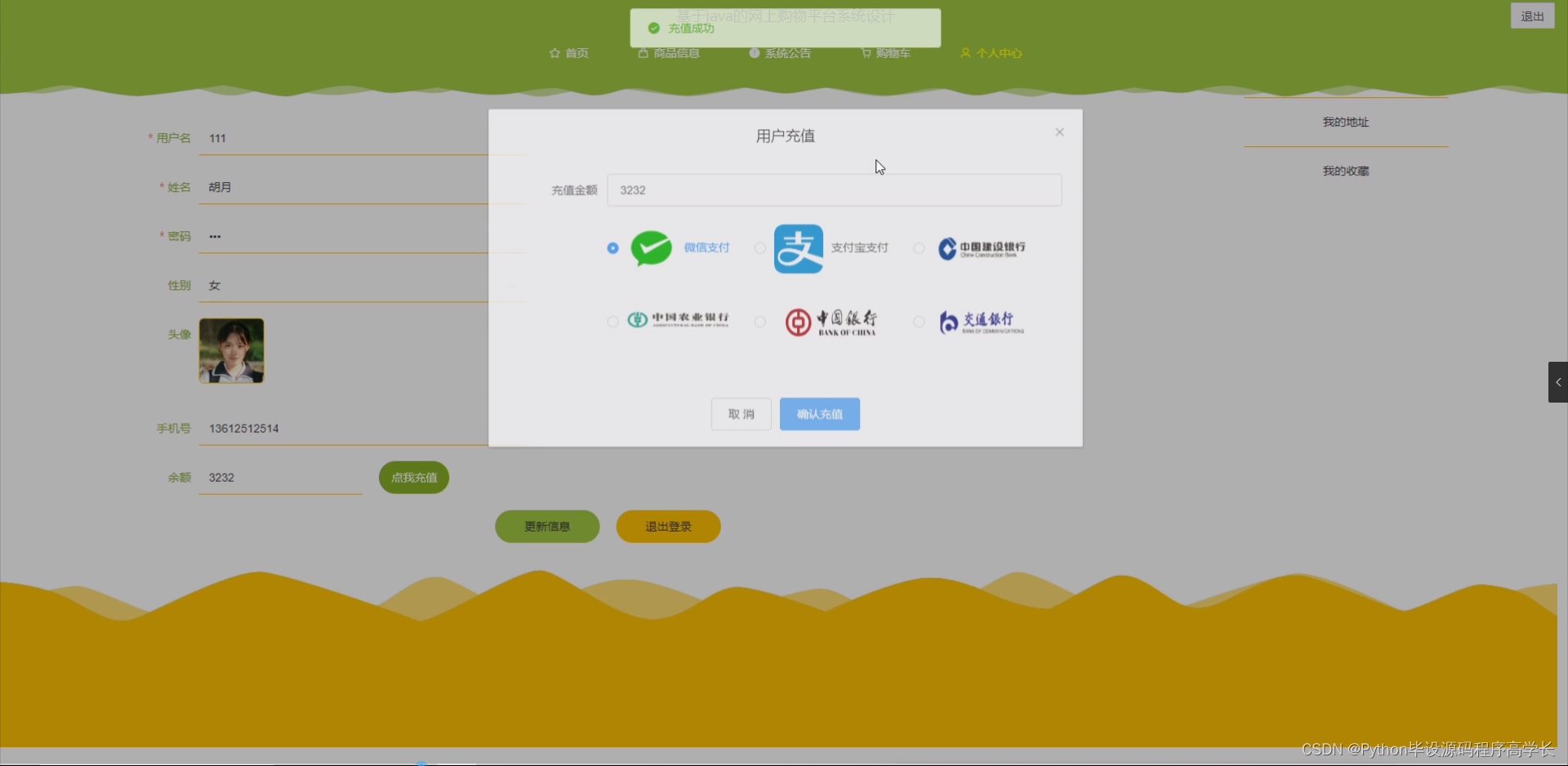The width and height of the screenshot is (1568, 766).
Task: Click the China Construction Bank logo
Action: coord(982,248)
